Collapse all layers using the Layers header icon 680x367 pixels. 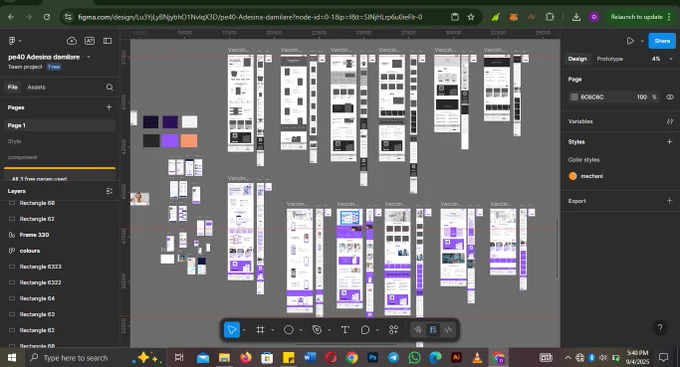[x=109, y=191]
